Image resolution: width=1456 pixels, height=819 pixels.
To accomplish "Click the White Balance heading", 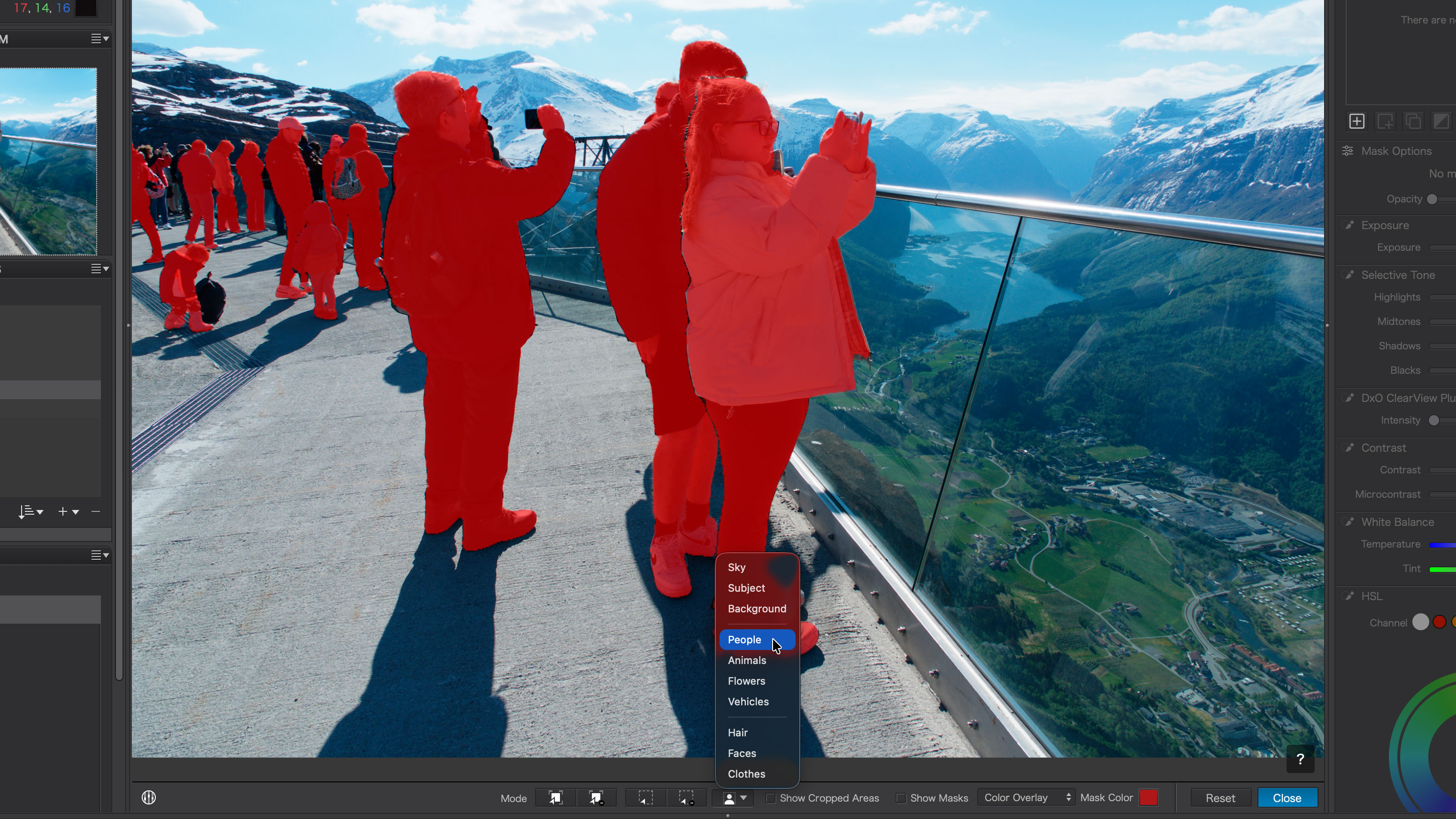I will coord(1397,522).
